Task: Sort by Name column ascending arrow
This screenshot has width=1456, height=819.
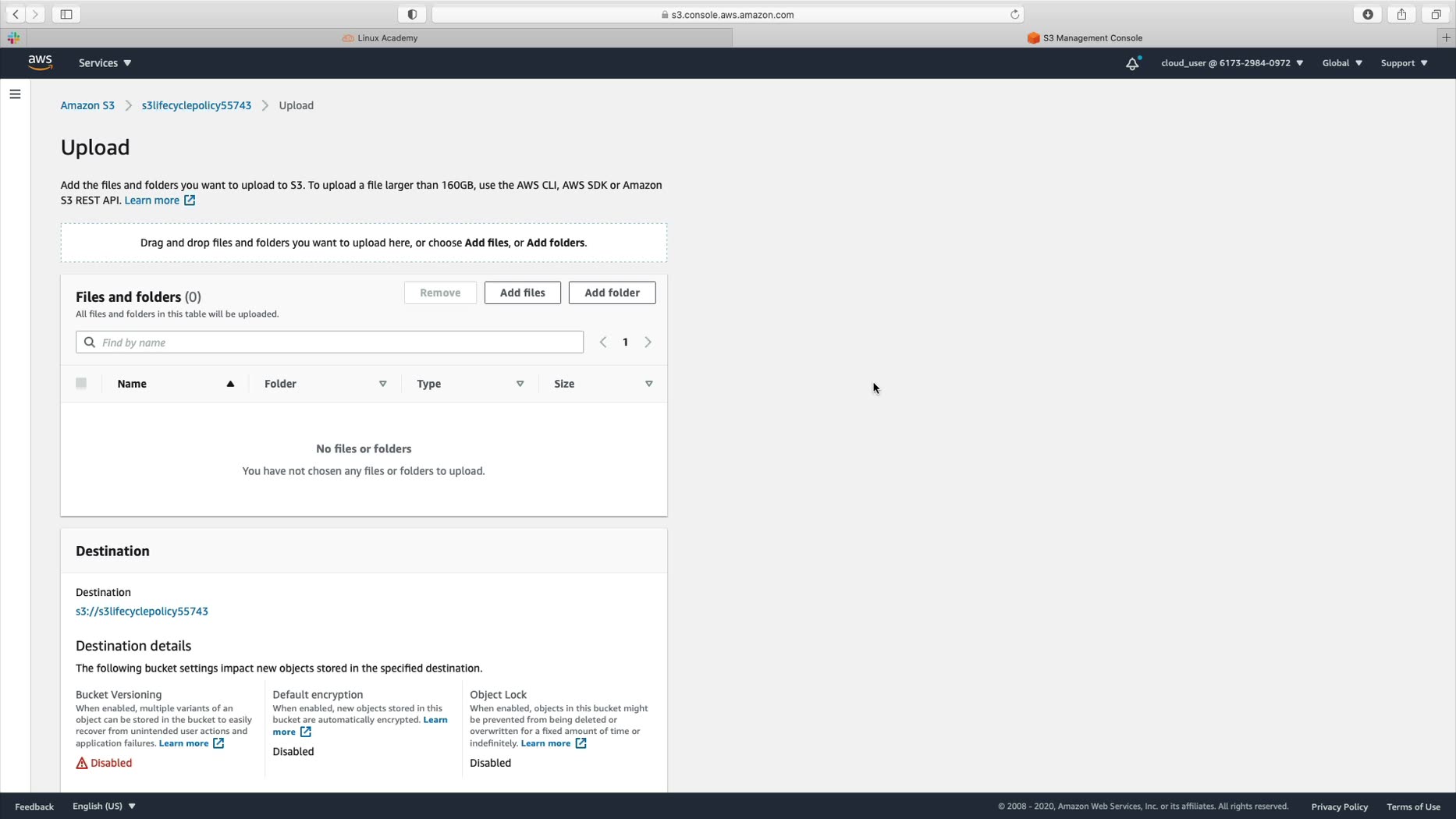Action: 230,384
